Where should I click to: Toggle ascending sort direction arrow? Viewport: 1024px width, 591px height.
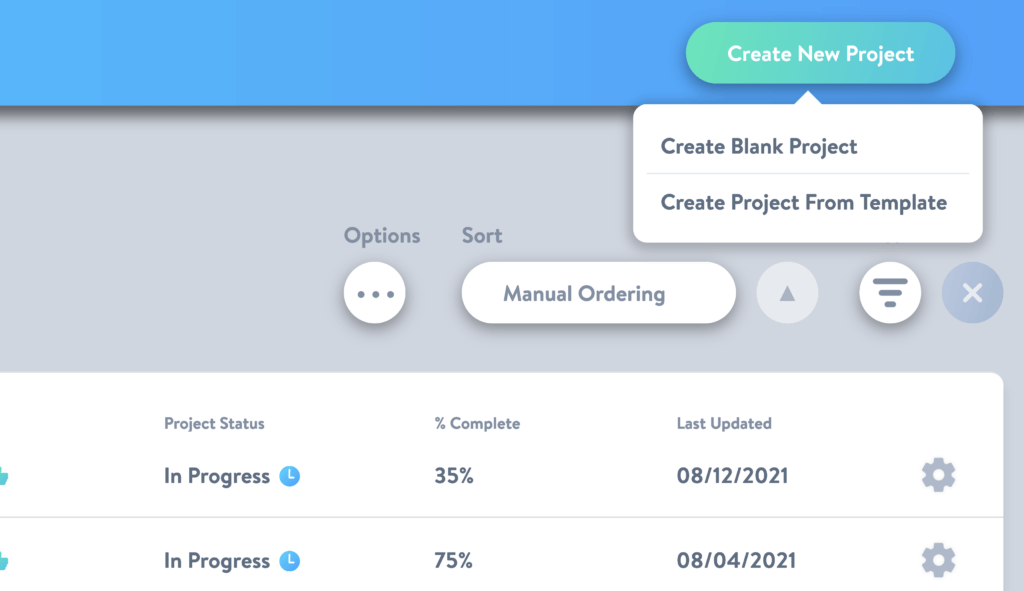pos(787,293)
